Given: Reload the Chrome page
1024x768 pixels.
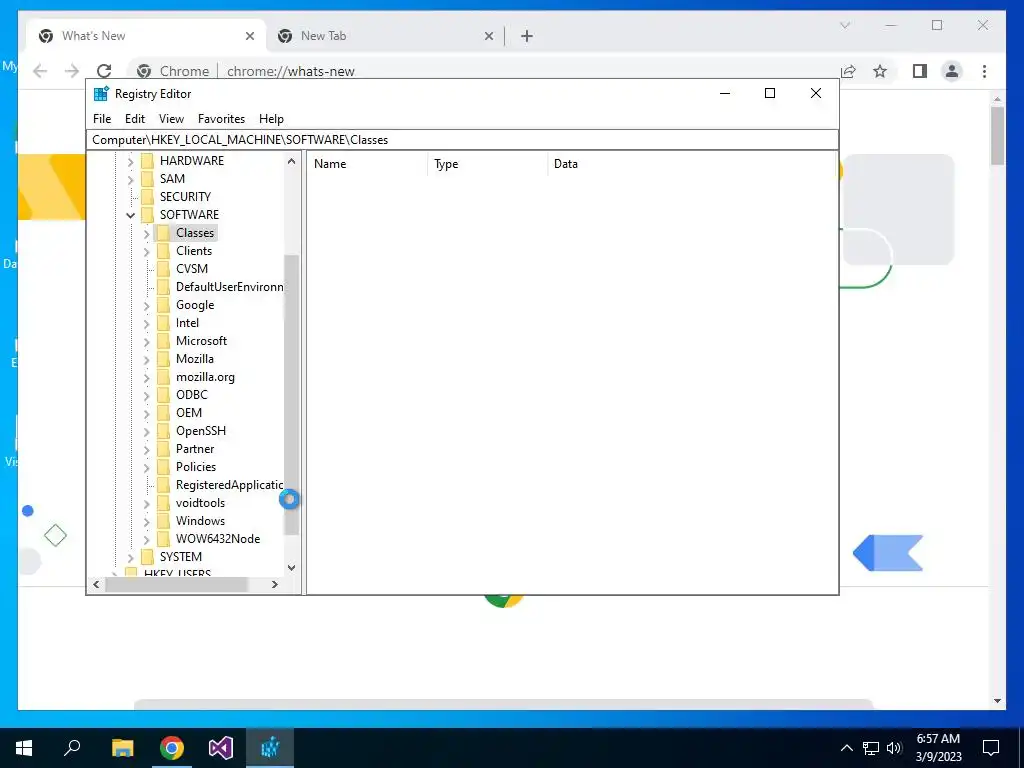Looking at the screenshot, I should pos(104,71).
